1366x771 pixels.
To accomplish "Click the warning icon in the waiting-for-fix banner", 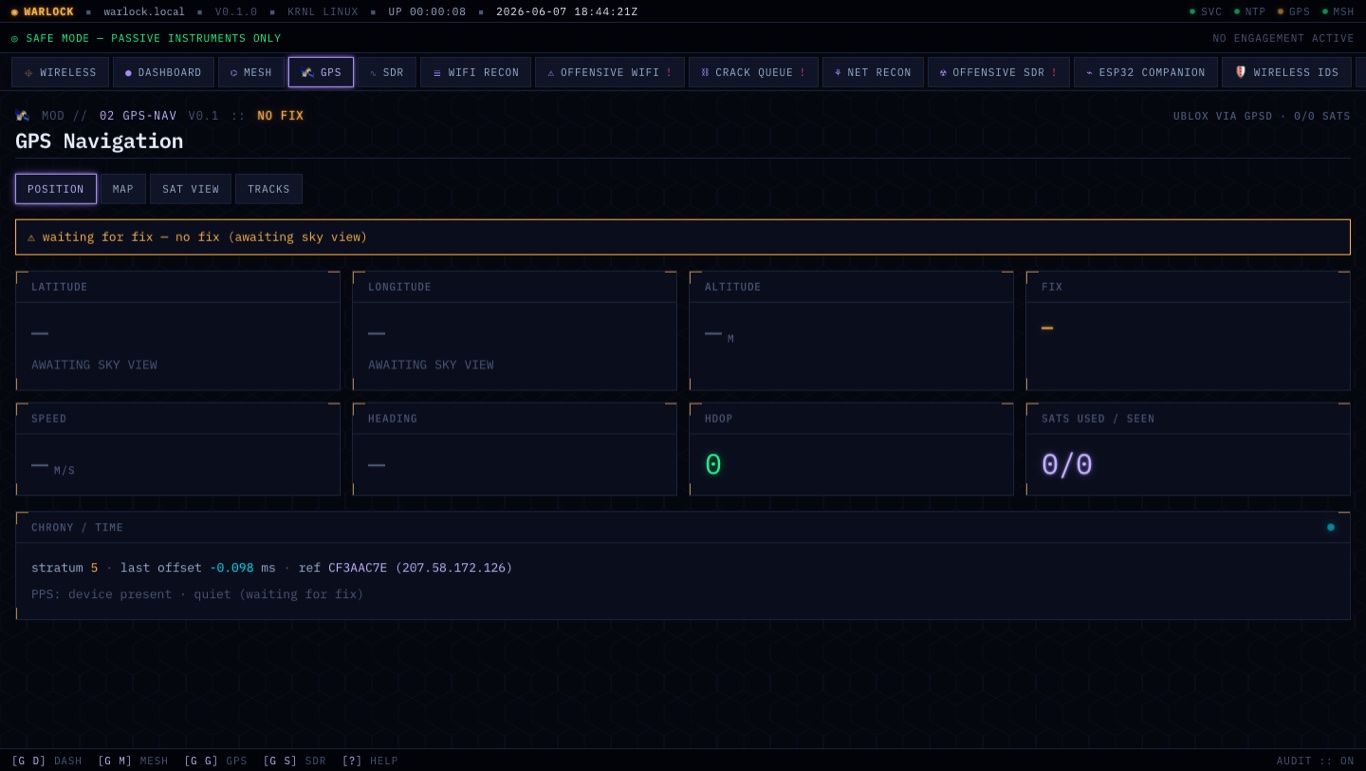I will [x=31, y=238].
